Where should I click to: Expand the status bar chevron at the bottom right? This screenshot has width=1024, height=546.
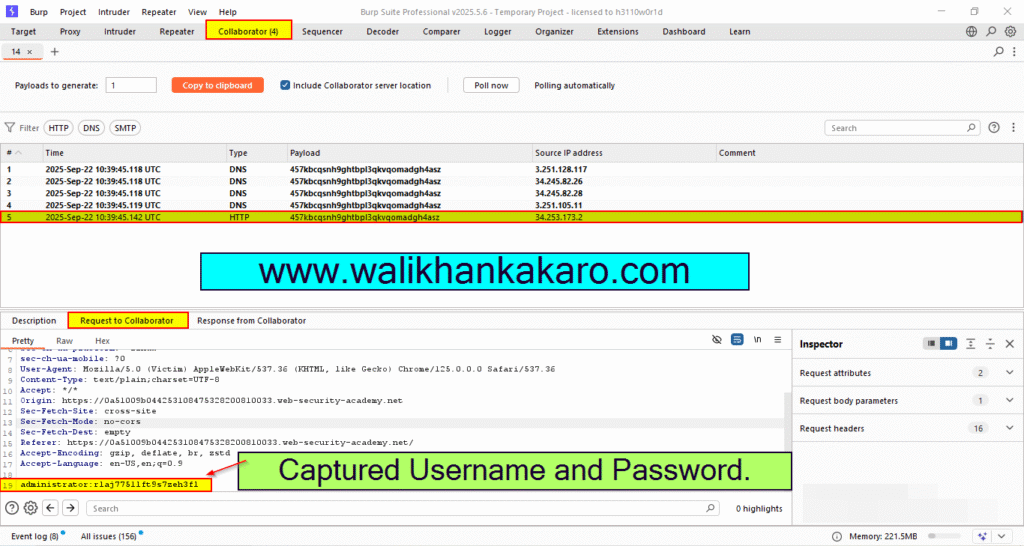[x=1002, y=536]
